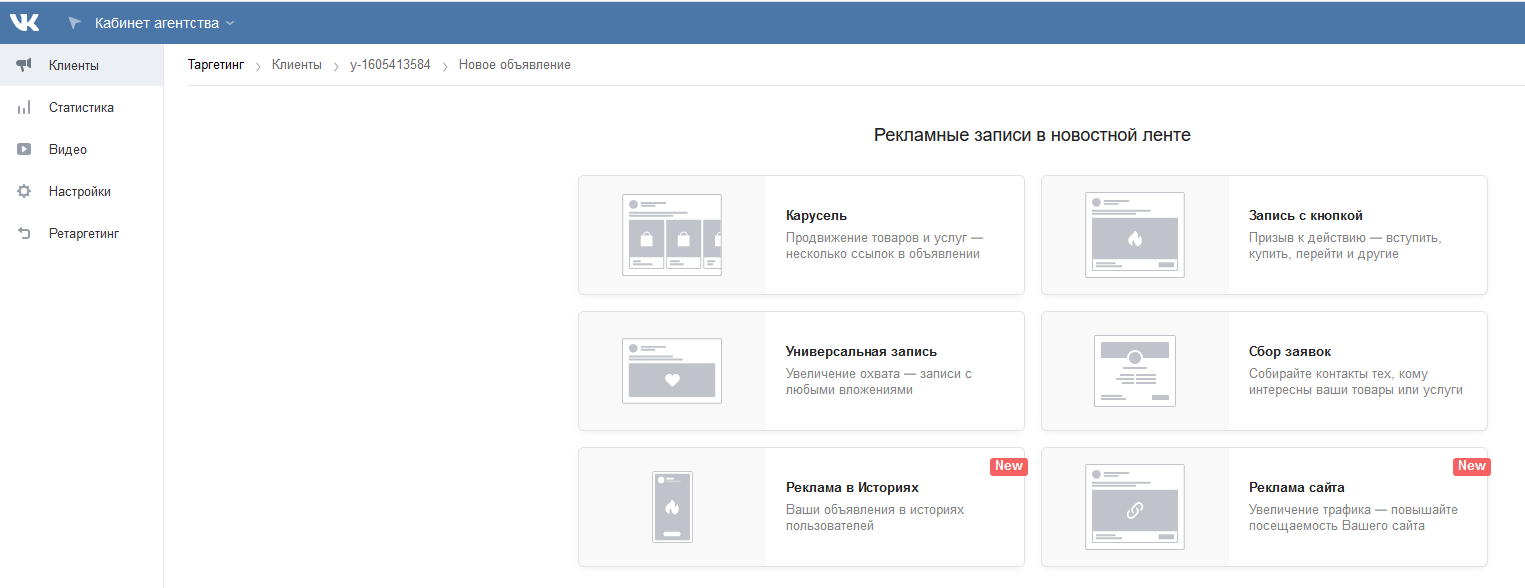Click the gear icon beside Настройки
This screenshot has width=1525, height=588.
pyautogui.click(x=25, y=192)
